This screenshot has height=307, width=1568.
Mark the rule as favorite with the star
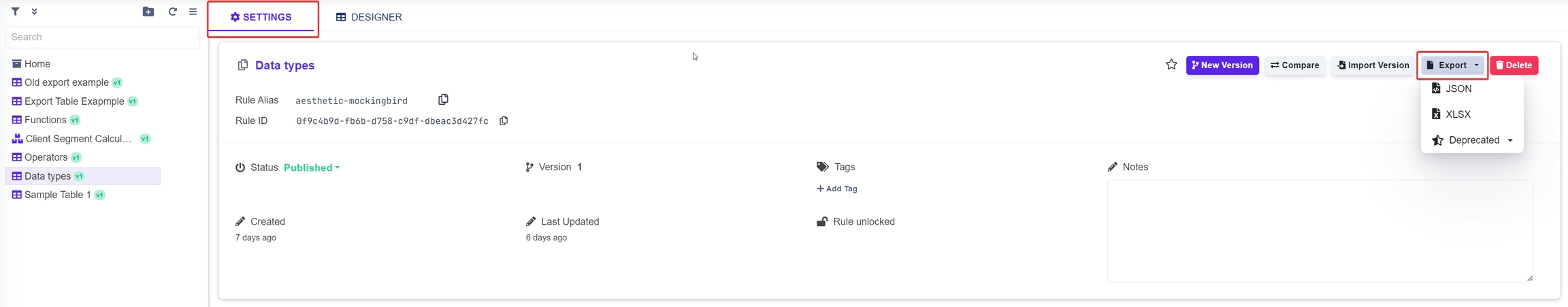coord(1171,65)
